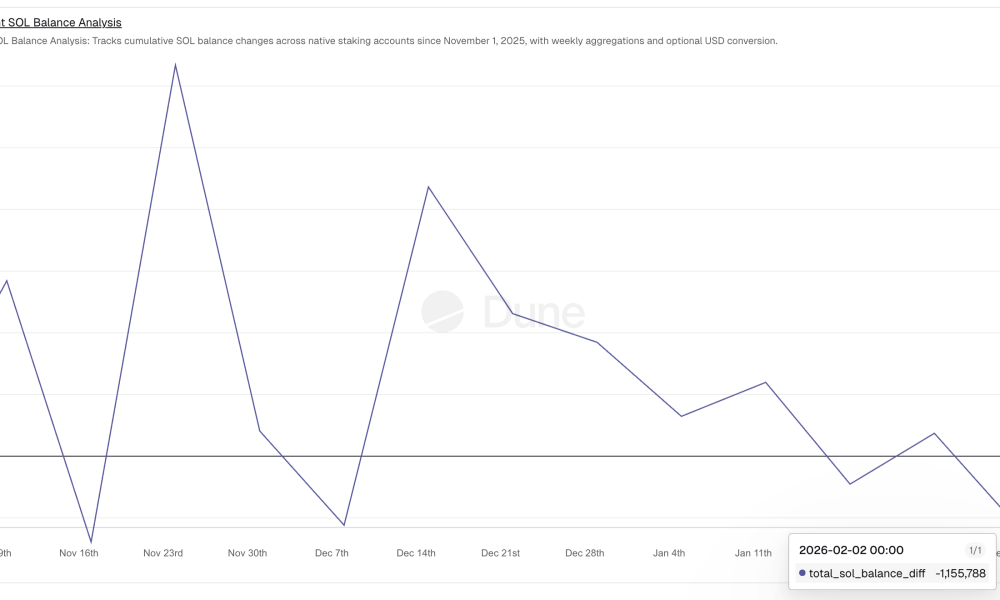Viewport: 1000px width, 600px height.
Task: Click the Dec 14th x-axis label
Action: point(416,553)
